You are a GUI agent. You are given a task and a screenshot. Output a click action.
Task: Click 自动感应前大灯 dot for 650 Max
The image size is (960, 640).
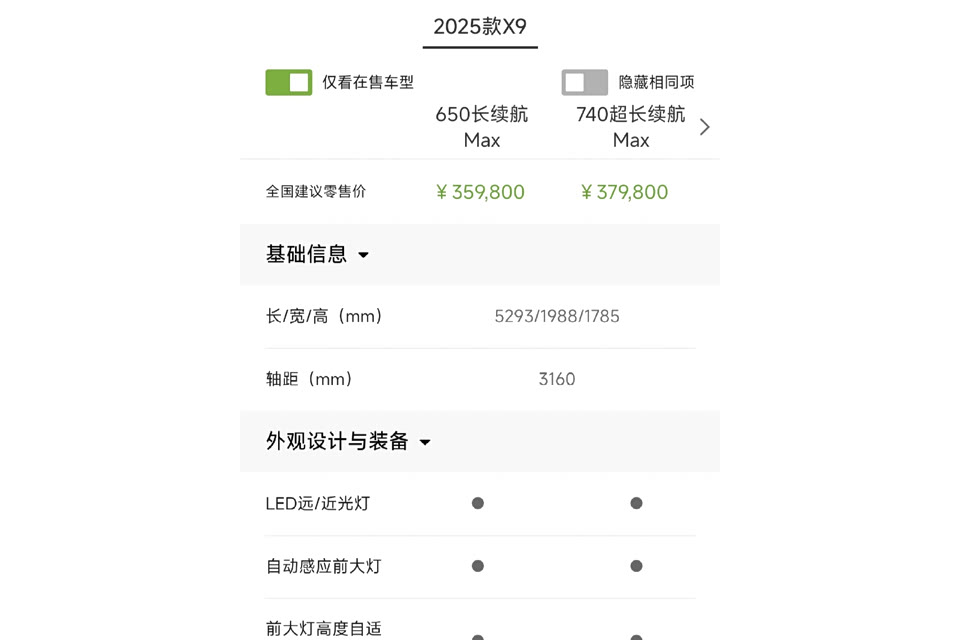pos(478,566)
